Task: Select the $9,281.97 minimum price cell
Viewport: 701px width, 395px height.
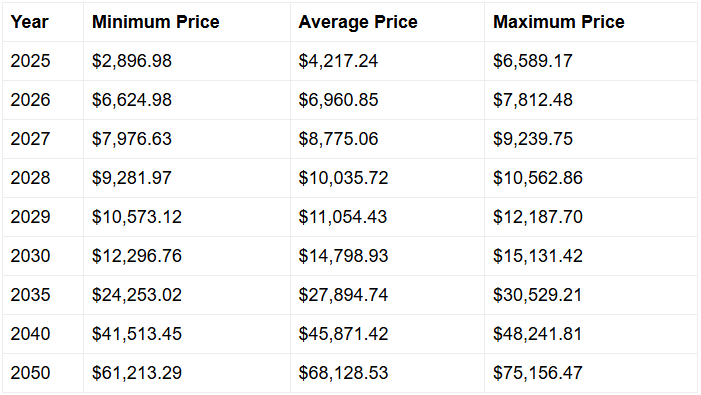Action: [187, 178]
